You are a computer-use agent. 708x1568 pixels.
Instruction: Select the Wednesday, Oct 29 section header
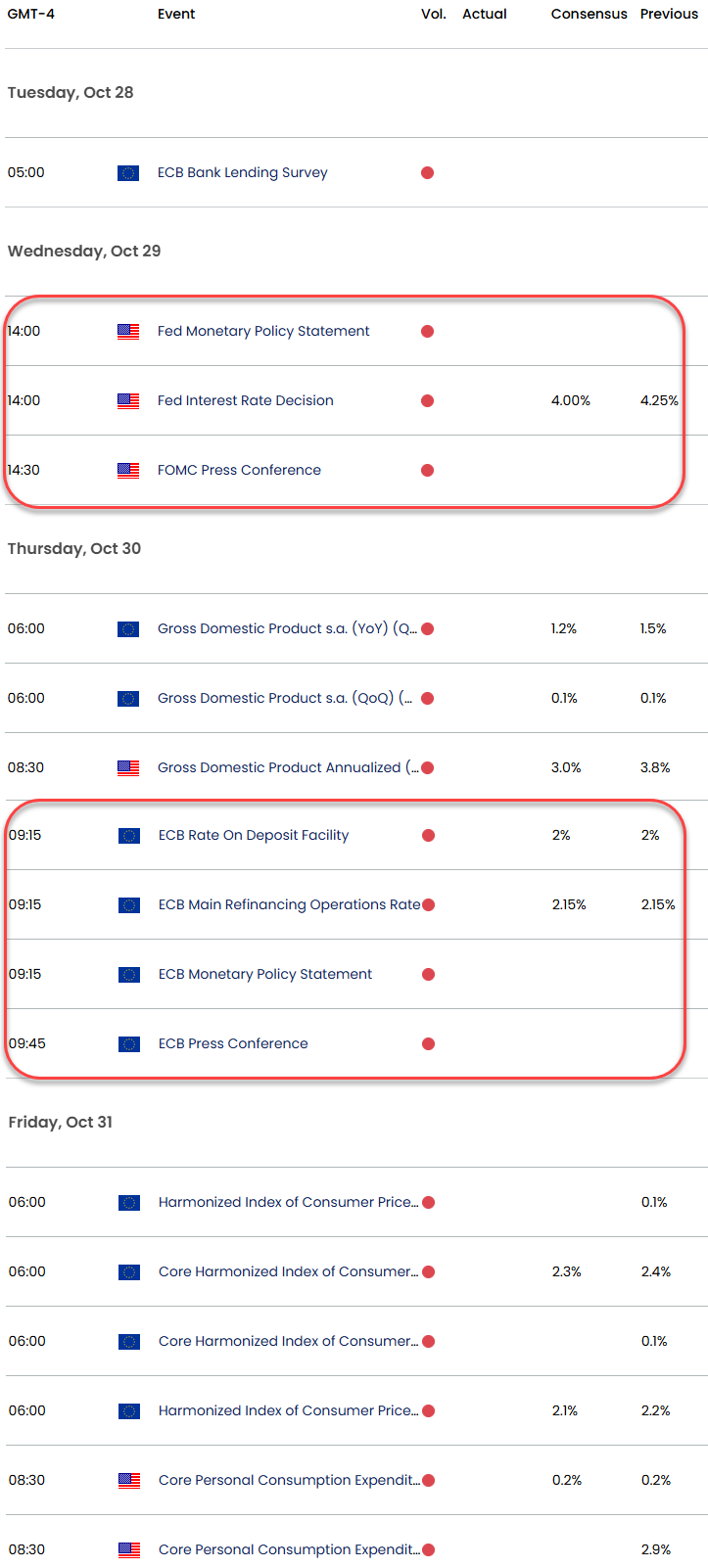point(83,251)
